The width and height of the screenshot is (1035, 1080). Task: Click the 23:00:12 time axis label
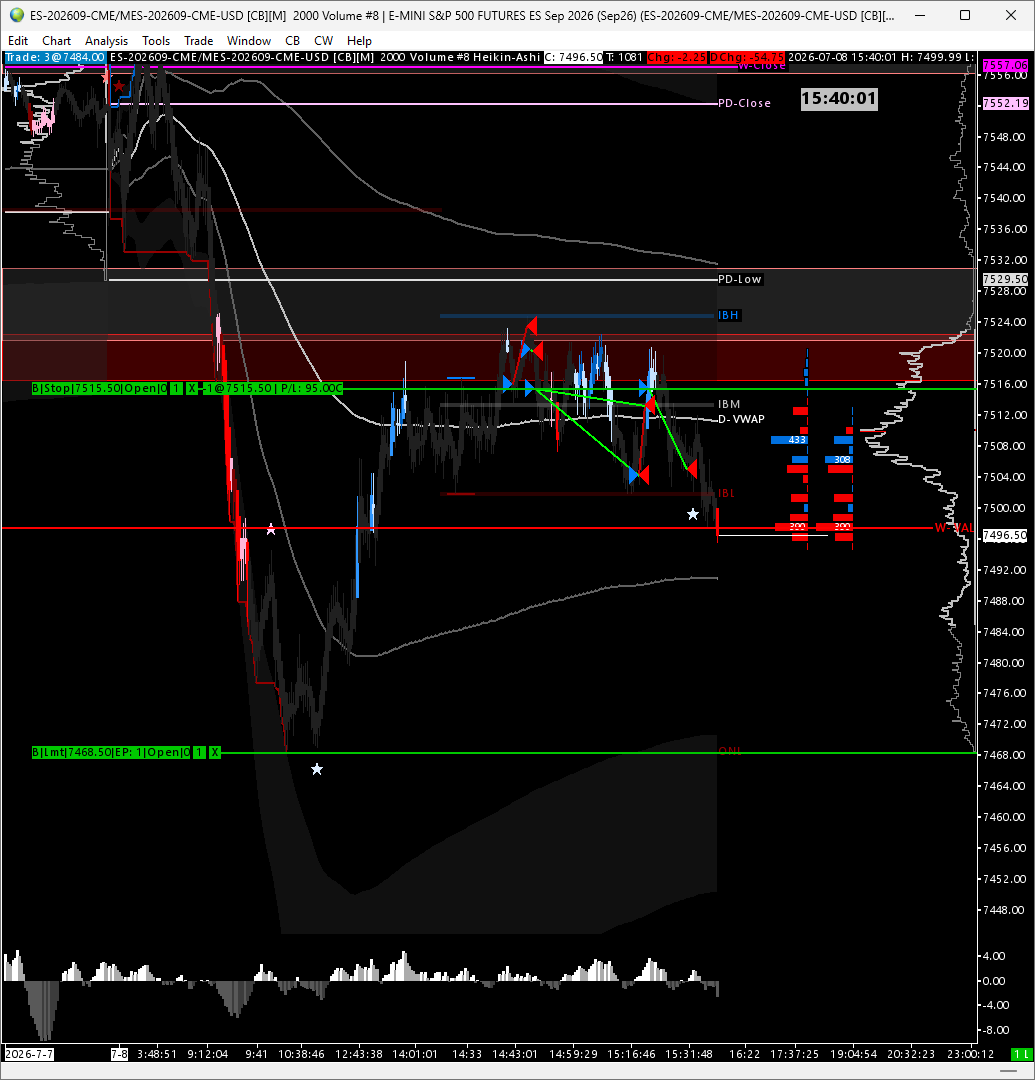tap(970, 1054)
